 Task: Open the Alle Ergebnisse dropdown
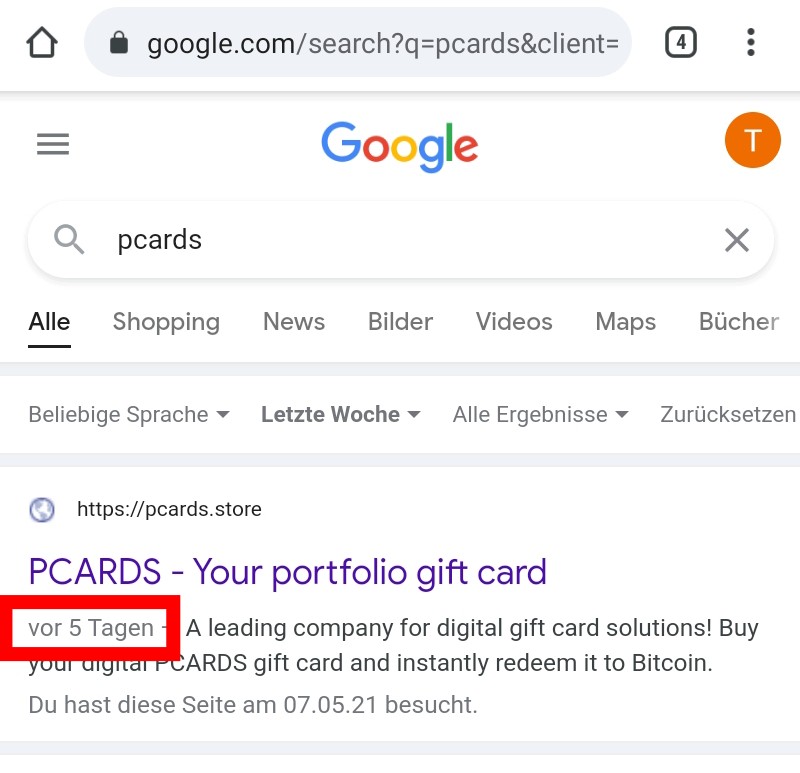pyautogui.click(x=540, y=414)
